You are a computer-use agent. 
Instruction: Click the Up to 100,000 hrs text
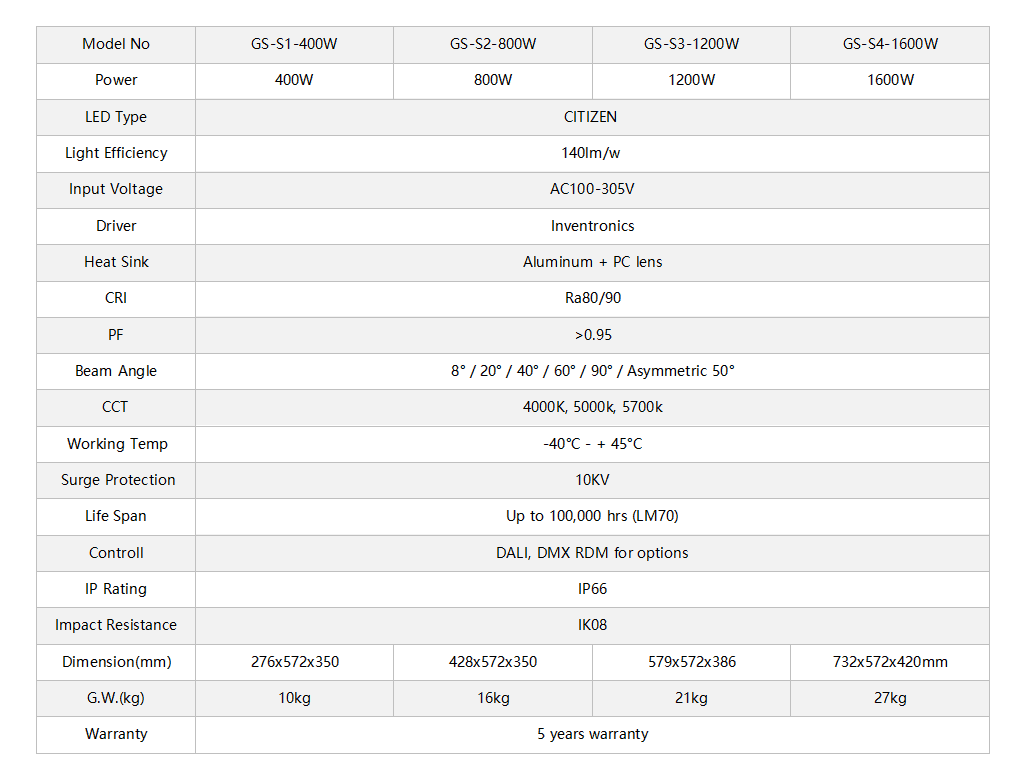coord(566,516)
